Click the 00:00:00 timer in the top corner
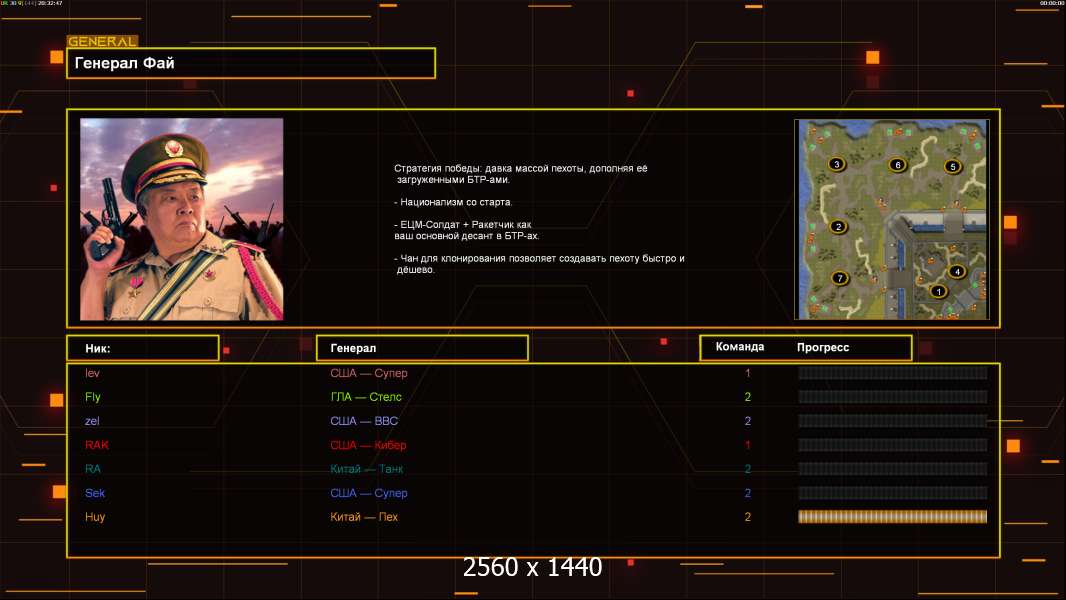 [1051, 3]
